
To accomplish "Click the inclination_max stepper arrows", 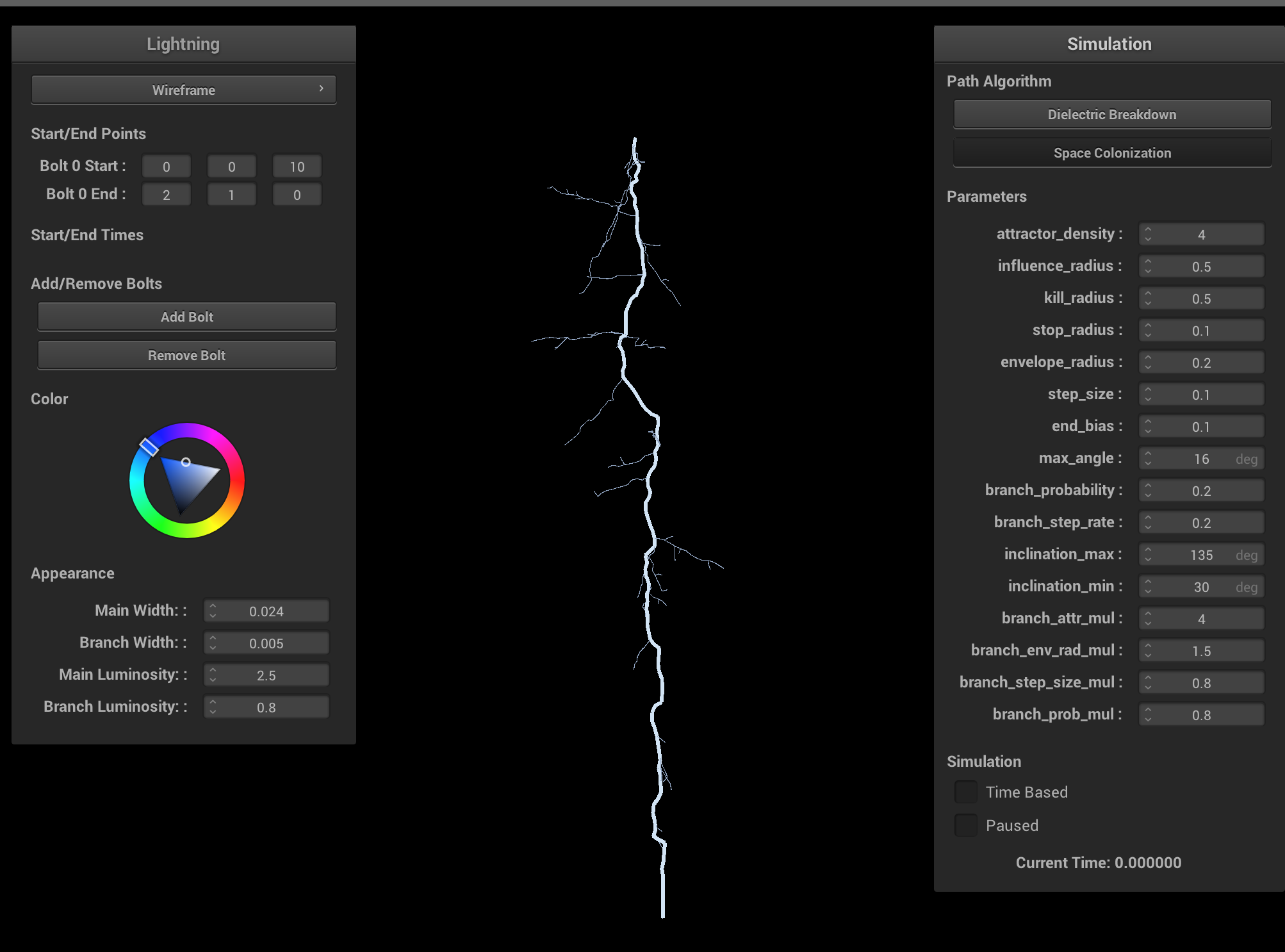I will coord(1148,555).
